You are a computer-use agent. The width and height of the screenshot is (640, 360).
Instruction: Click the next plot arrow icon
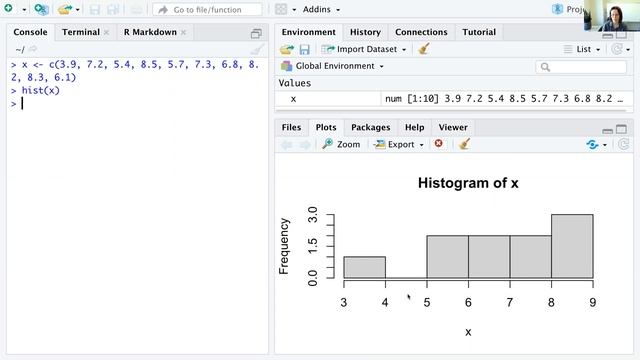pyautogui.click(x=305, y=144)
